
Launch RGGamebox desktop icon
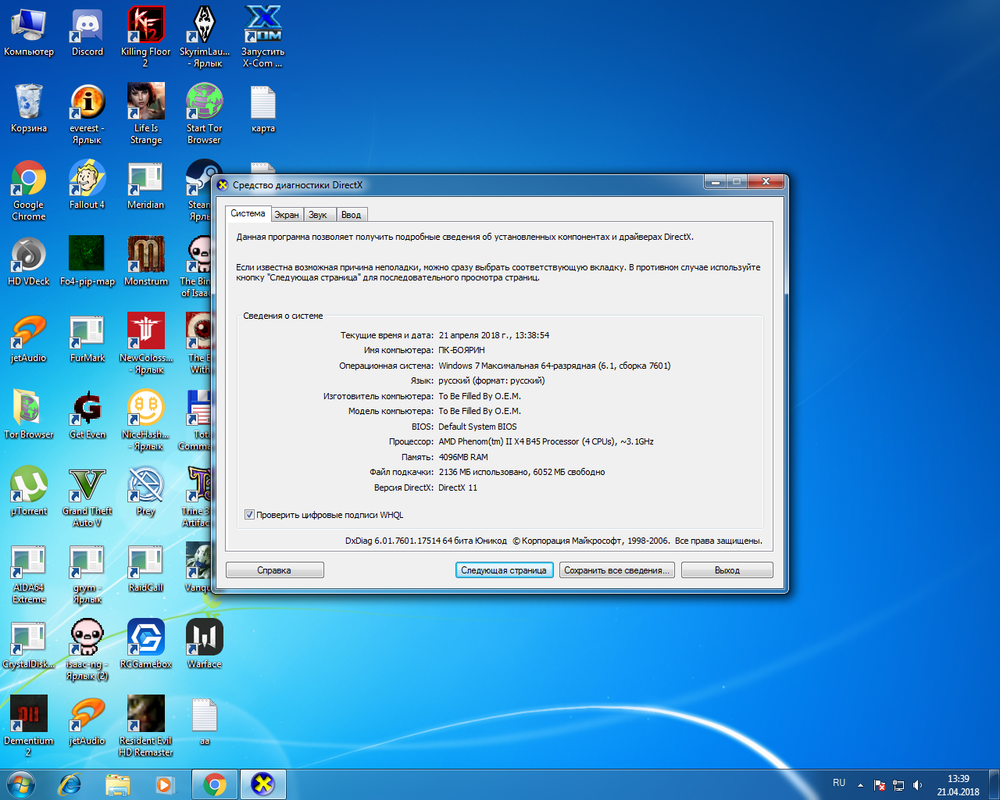146,644
